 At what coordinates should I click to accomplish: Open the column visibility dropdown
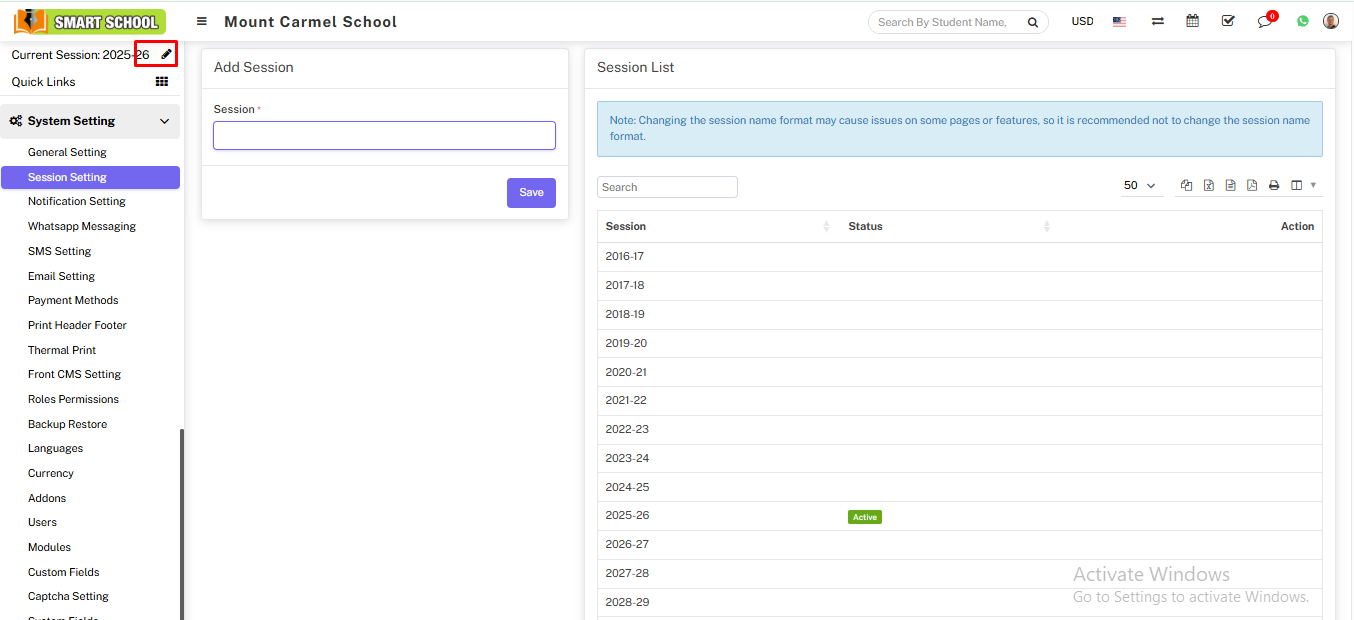click(1302, 186)
